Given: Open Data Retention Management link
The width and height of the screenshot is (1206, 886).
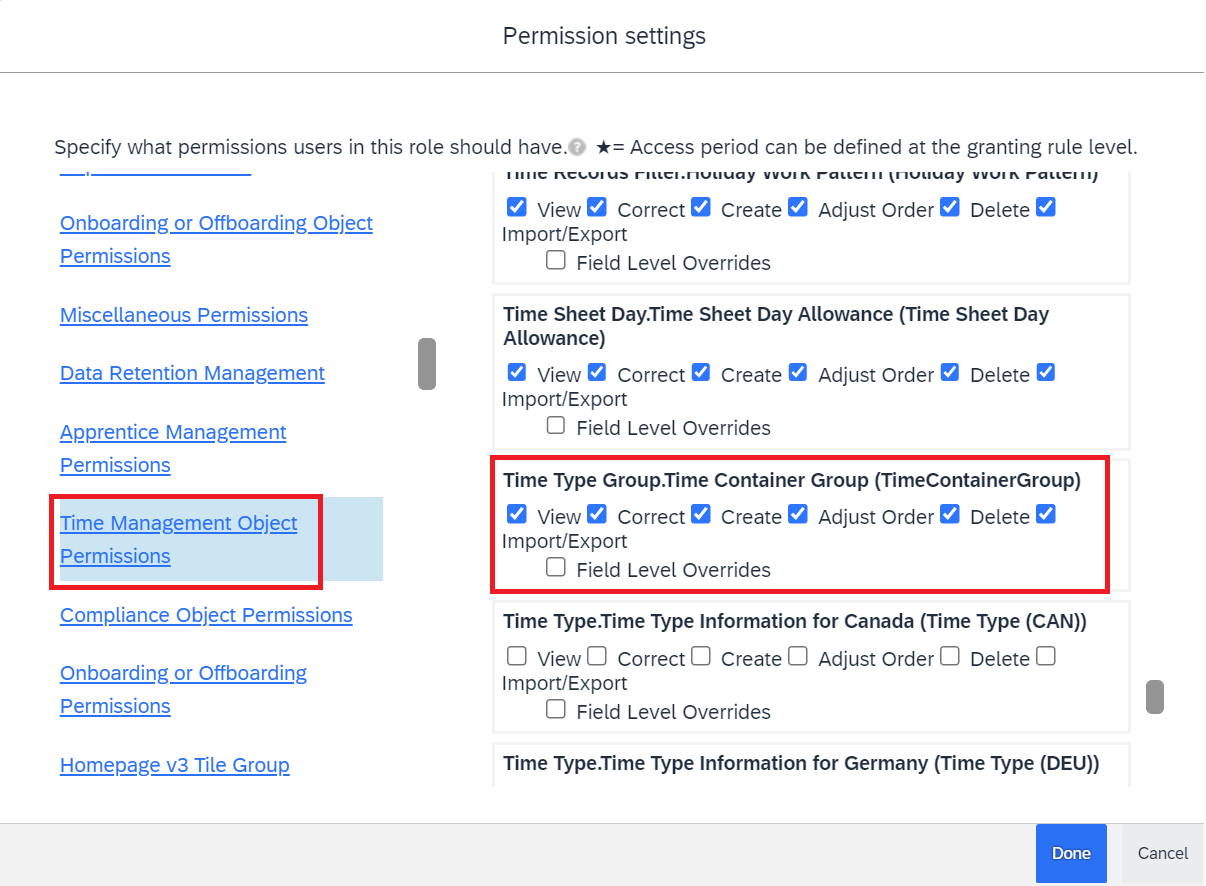Looking at the screenshot, I should [x=192, y=372].
